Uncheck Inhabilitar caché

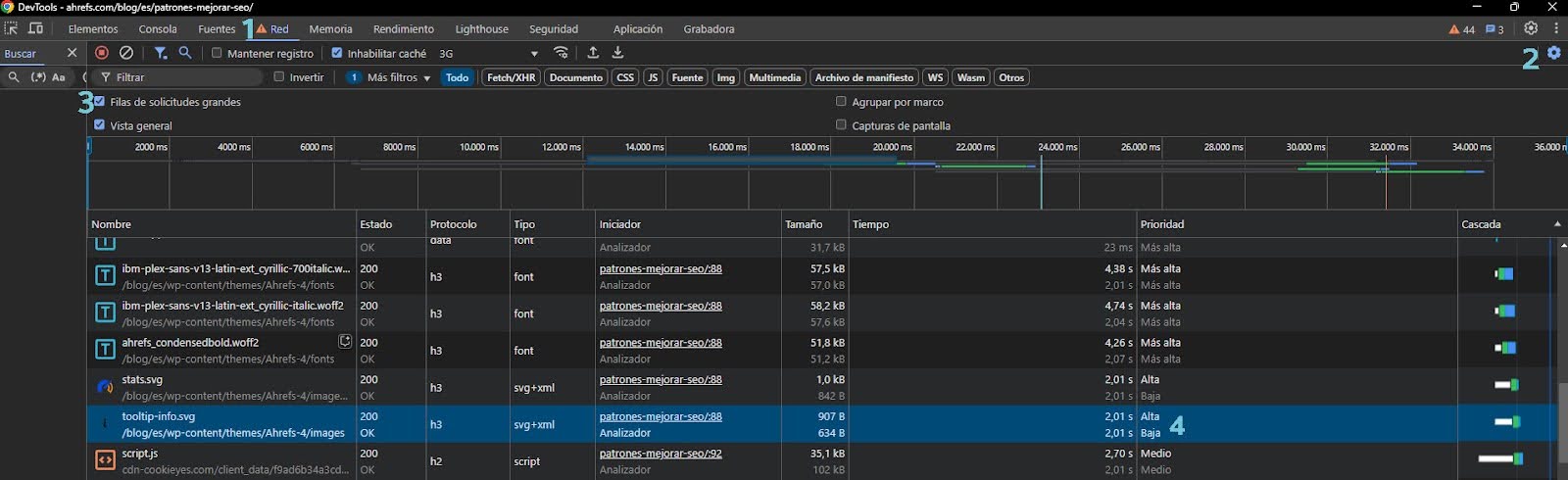(337, 53)
